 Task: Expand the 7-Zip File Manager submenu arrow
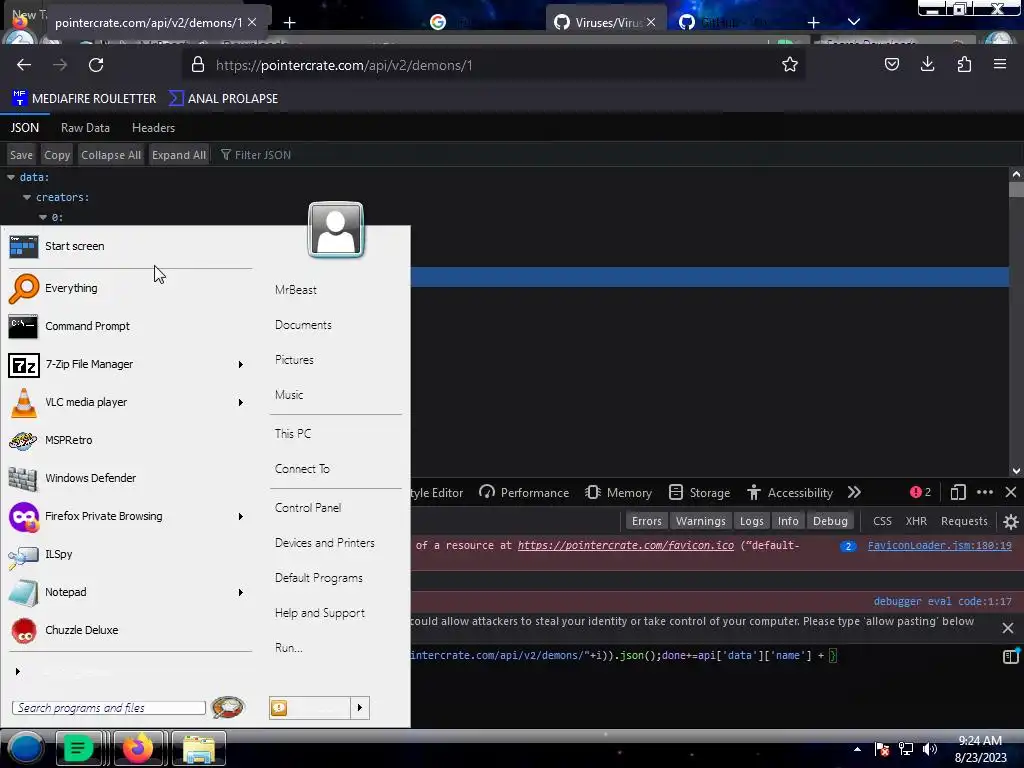[240, 364]
